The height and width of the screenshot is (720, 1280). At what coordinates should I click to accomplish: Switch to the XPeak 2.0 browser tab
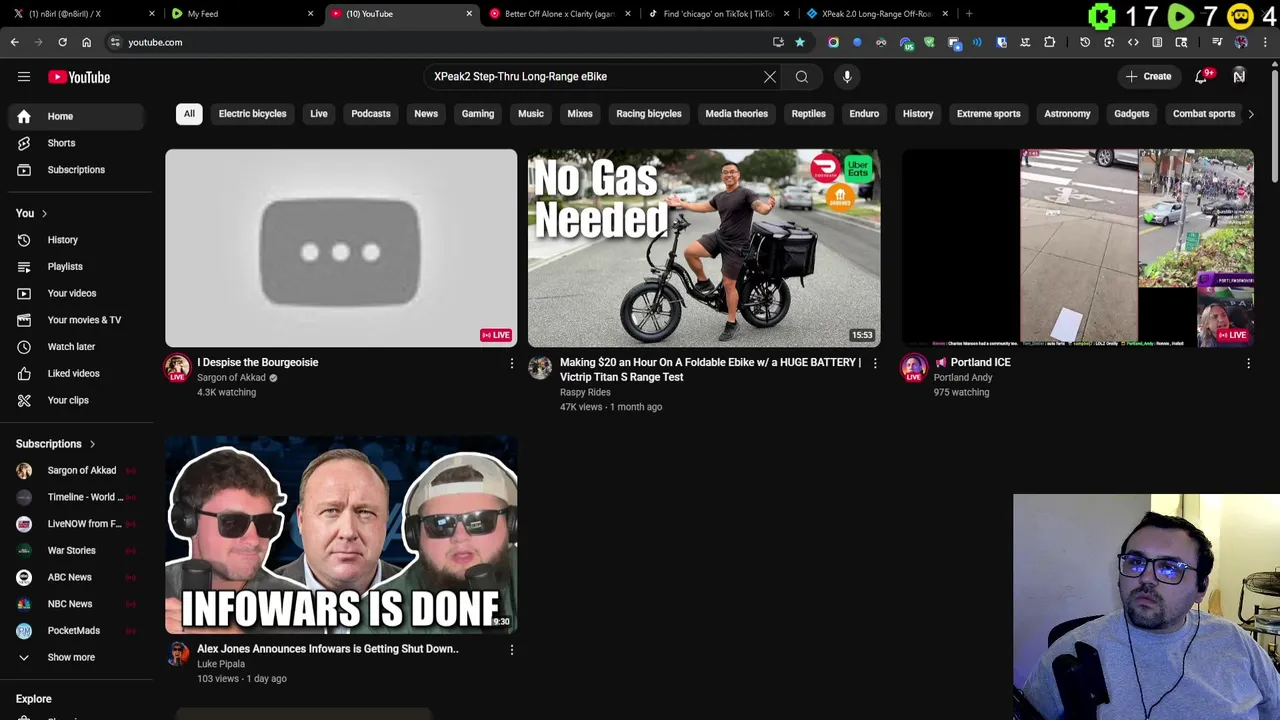(876, 14)
